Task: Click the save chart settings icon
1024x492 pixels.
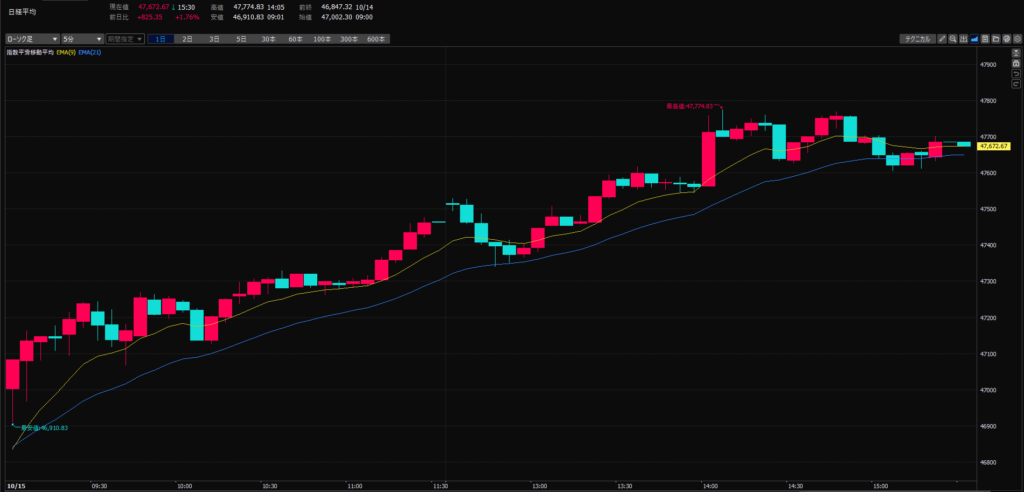Action: point(985,39)
